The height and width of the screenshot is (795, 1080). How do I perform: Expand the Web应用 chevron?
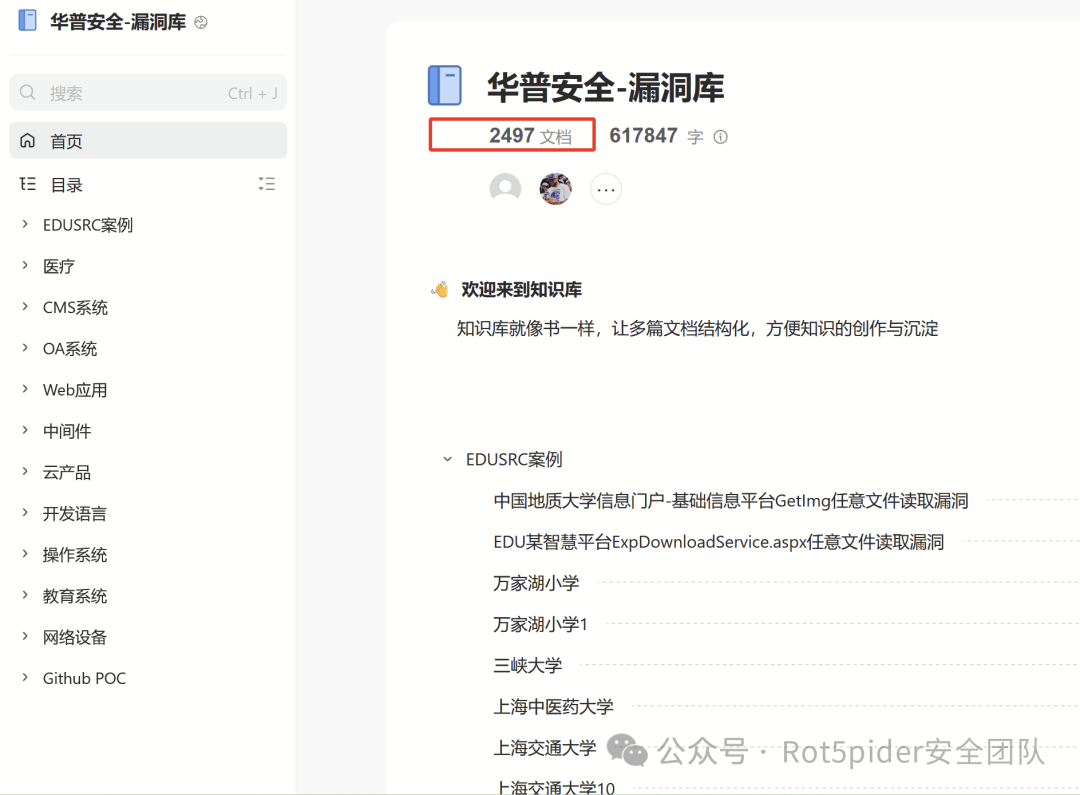pyautogui.click(x=25, y=389)
